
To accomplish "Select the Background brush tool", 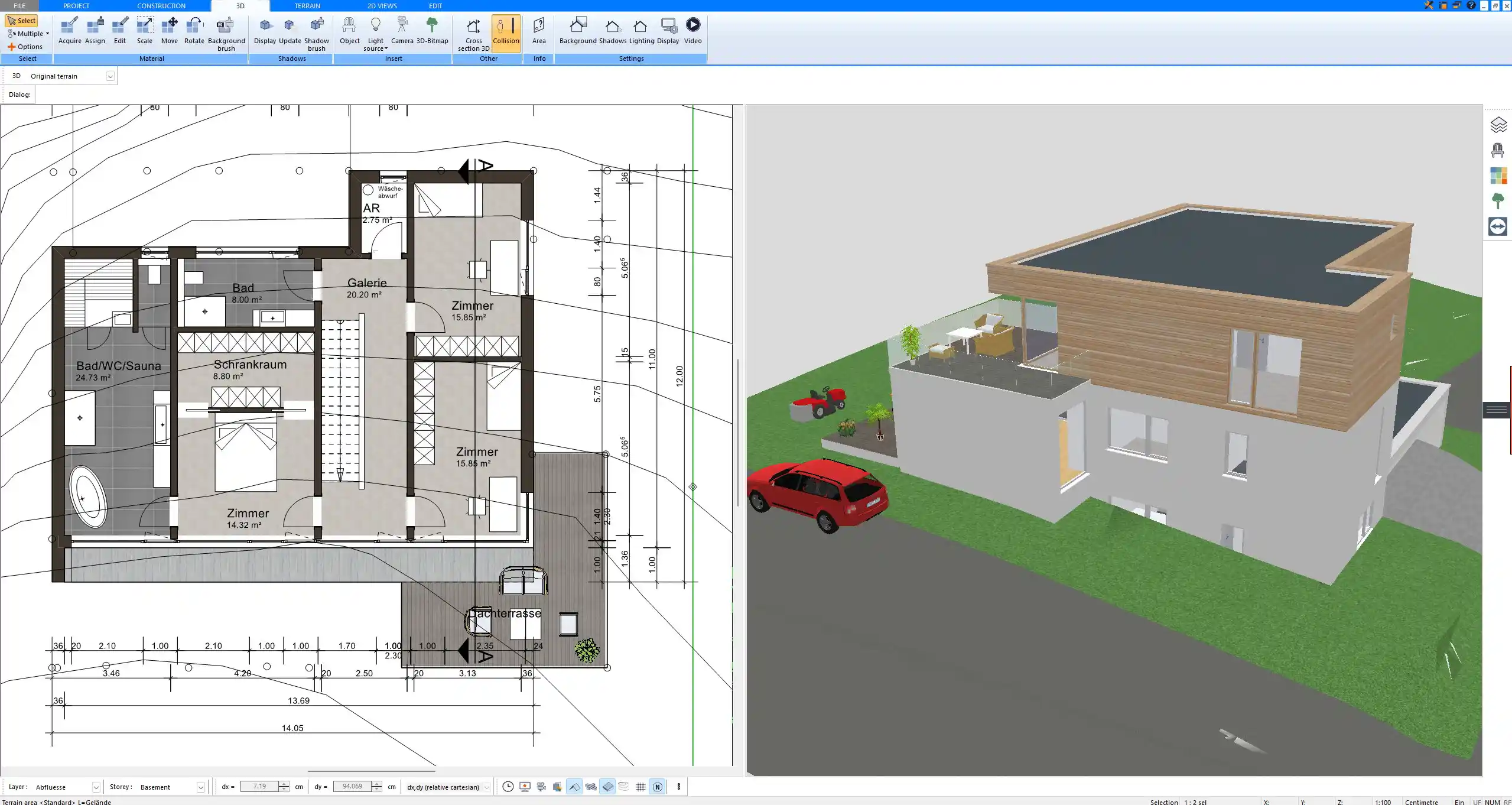I will [x=226, y=34].
